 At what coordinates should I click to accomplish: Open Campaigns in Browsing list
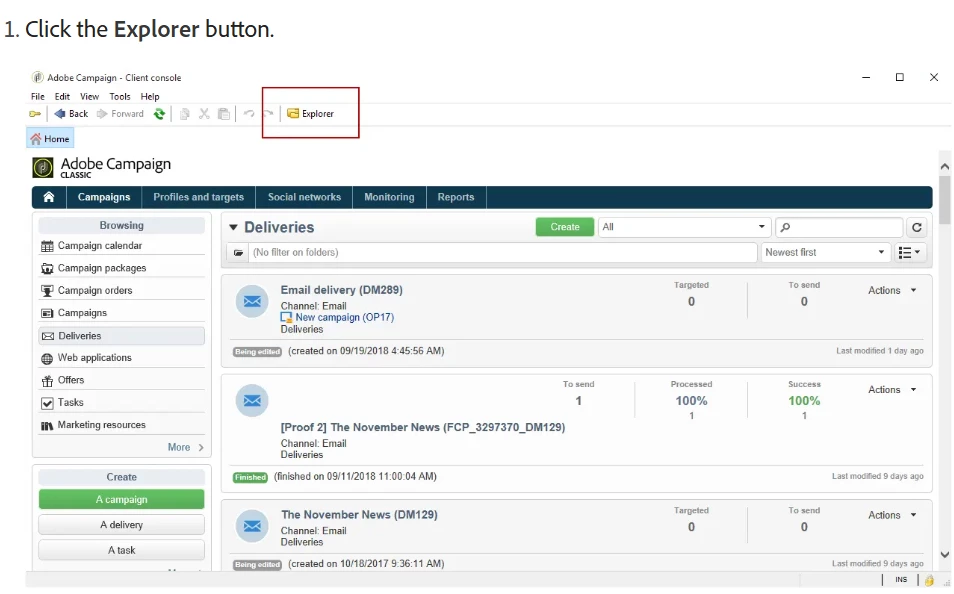click(x=122, y=313)
